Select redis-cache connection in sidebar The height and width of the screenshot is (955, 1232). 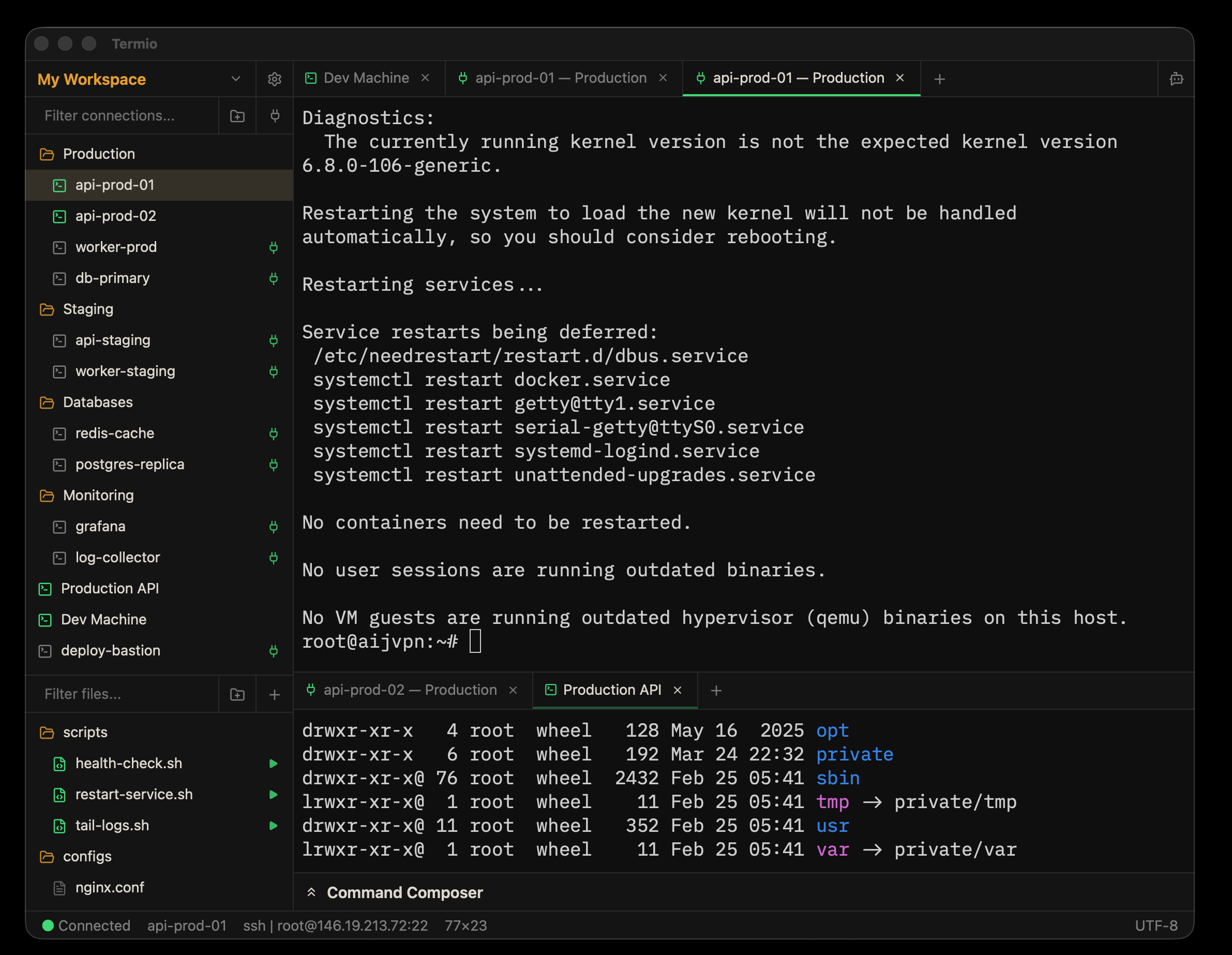click(x=114, y=433)
